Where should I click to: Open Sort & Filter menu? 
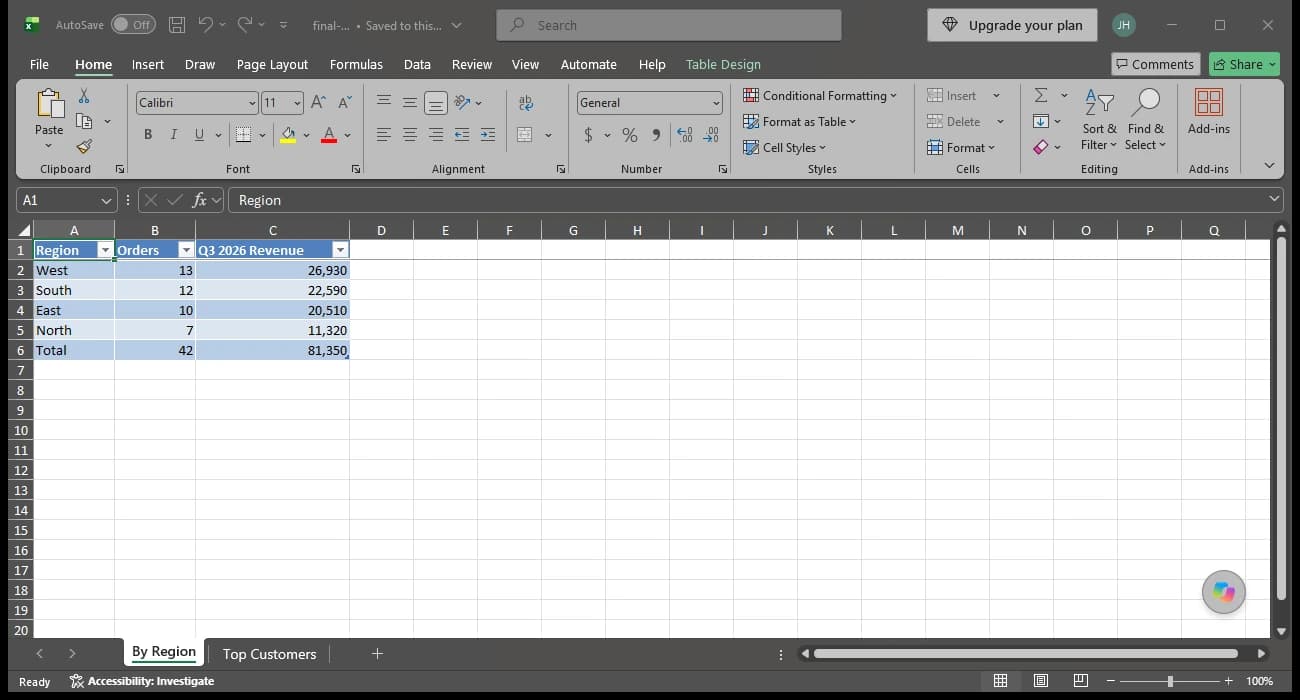coord(1099,120)
